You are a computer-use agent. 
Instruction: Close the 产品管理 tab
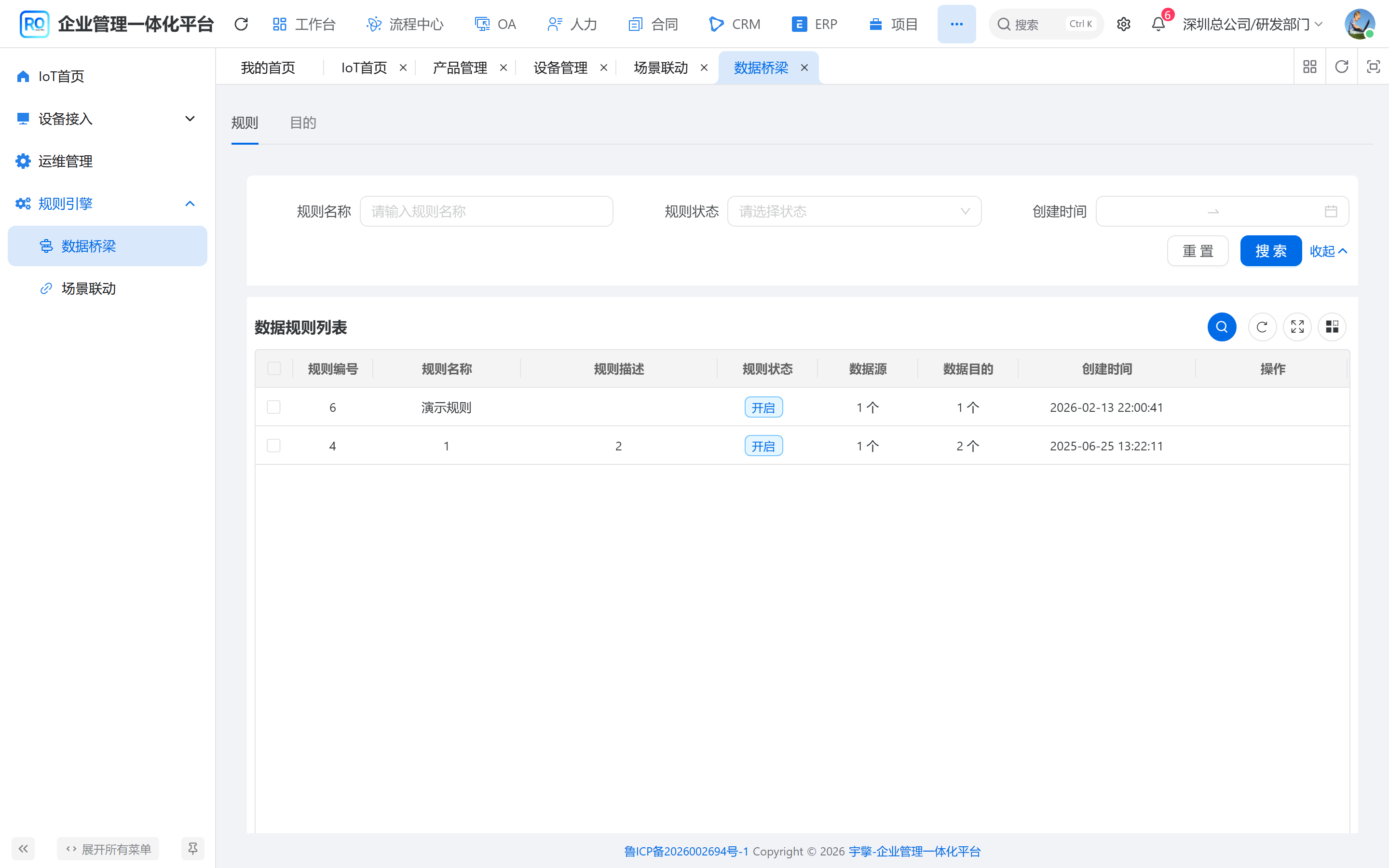coord(504,68)
